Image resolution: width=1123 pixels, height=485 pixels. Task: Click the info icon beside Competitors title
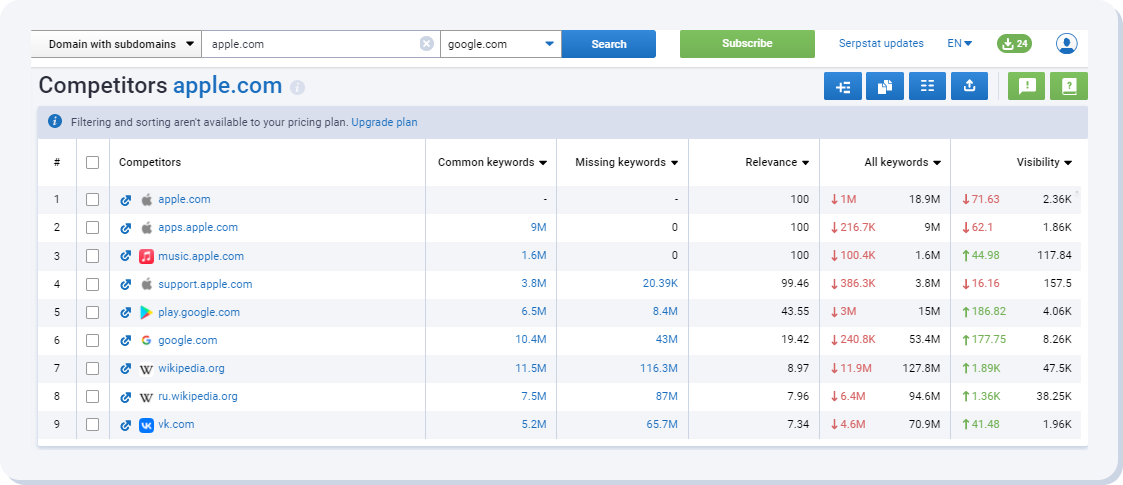click(297, 88)
